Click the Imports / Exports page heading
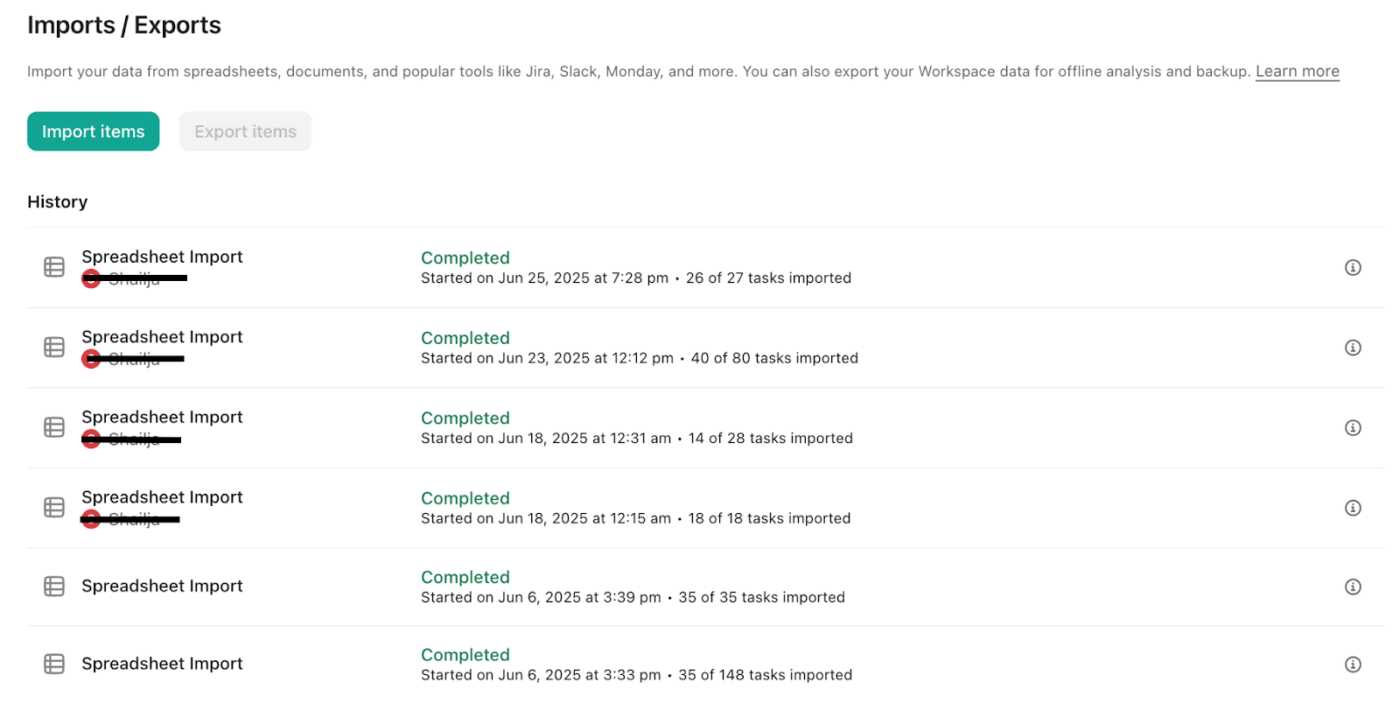The height and width of the screenshot is (703, 1400). 124,25
